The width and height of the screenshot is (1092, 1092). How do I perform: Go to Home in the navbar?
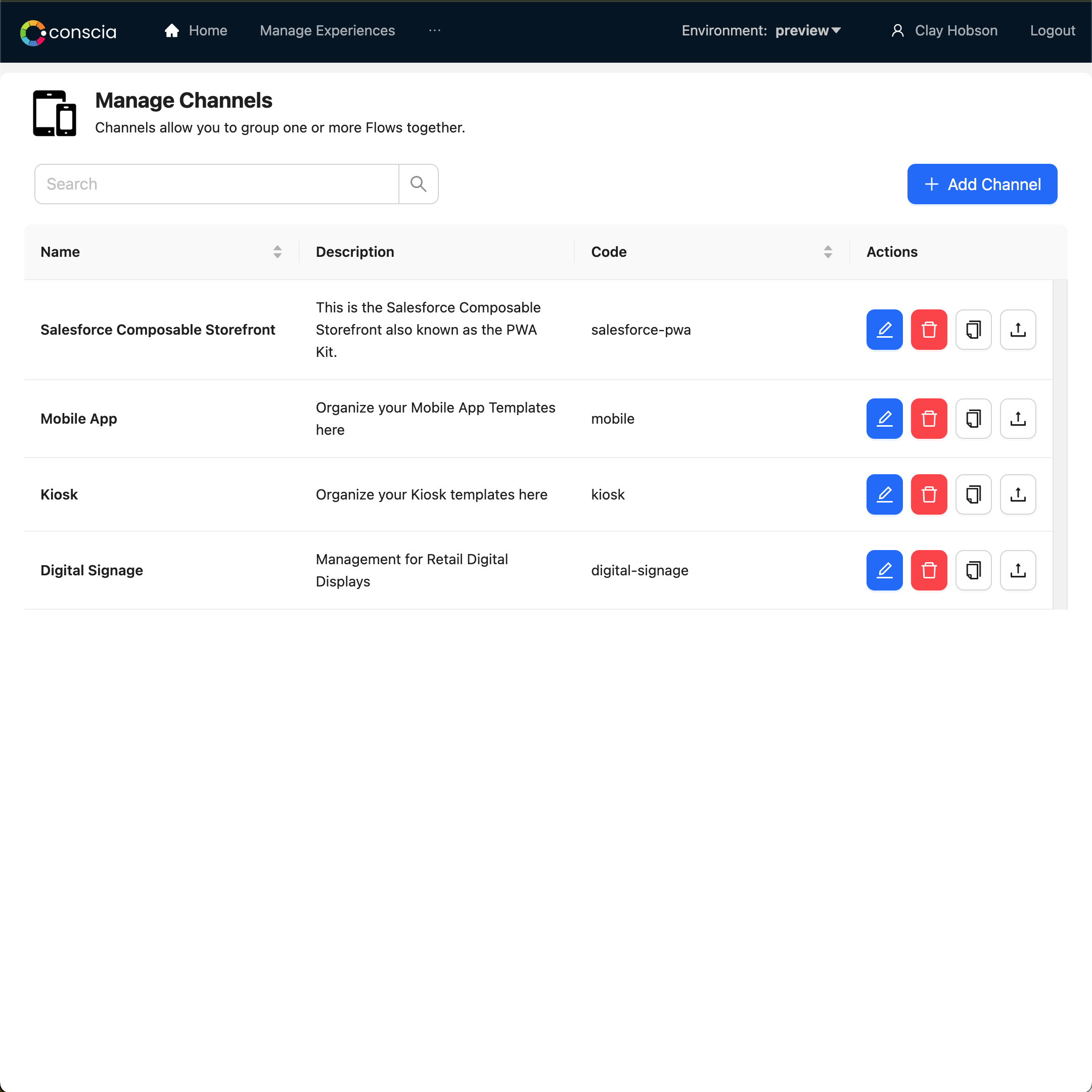(x=196, y=31)
